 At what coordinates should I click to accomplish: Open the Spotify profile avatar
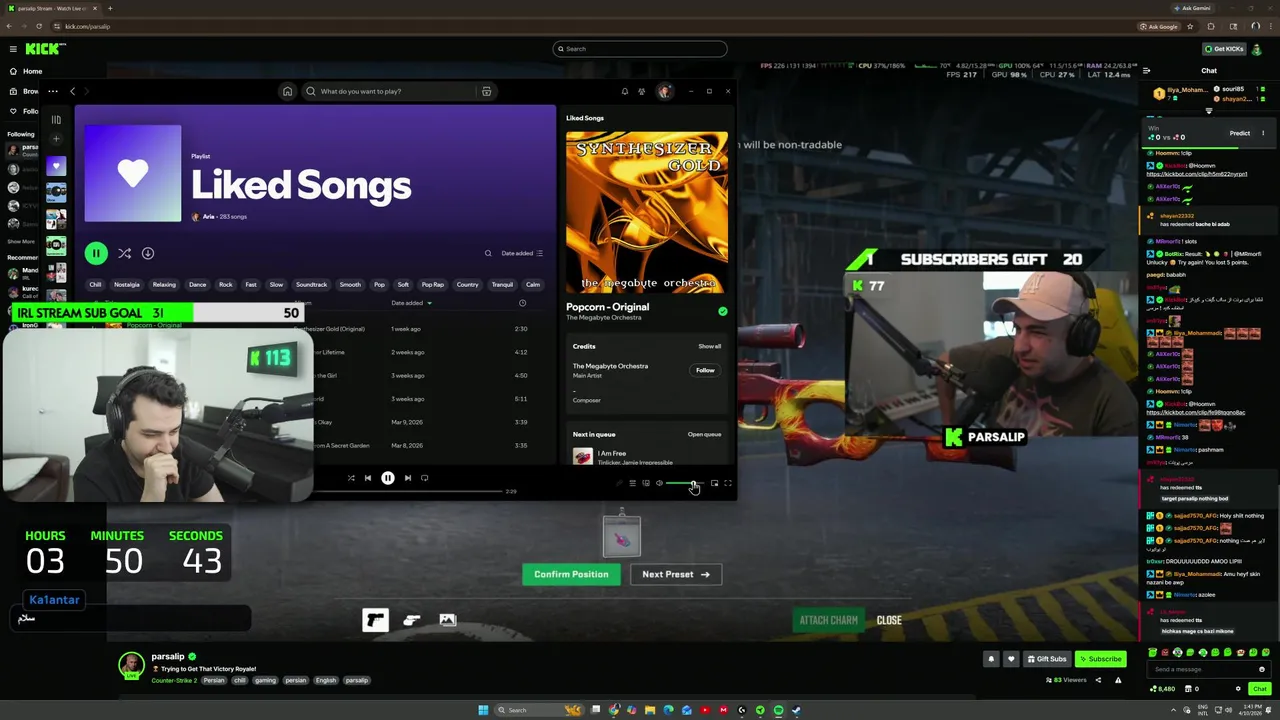point(665,91)
